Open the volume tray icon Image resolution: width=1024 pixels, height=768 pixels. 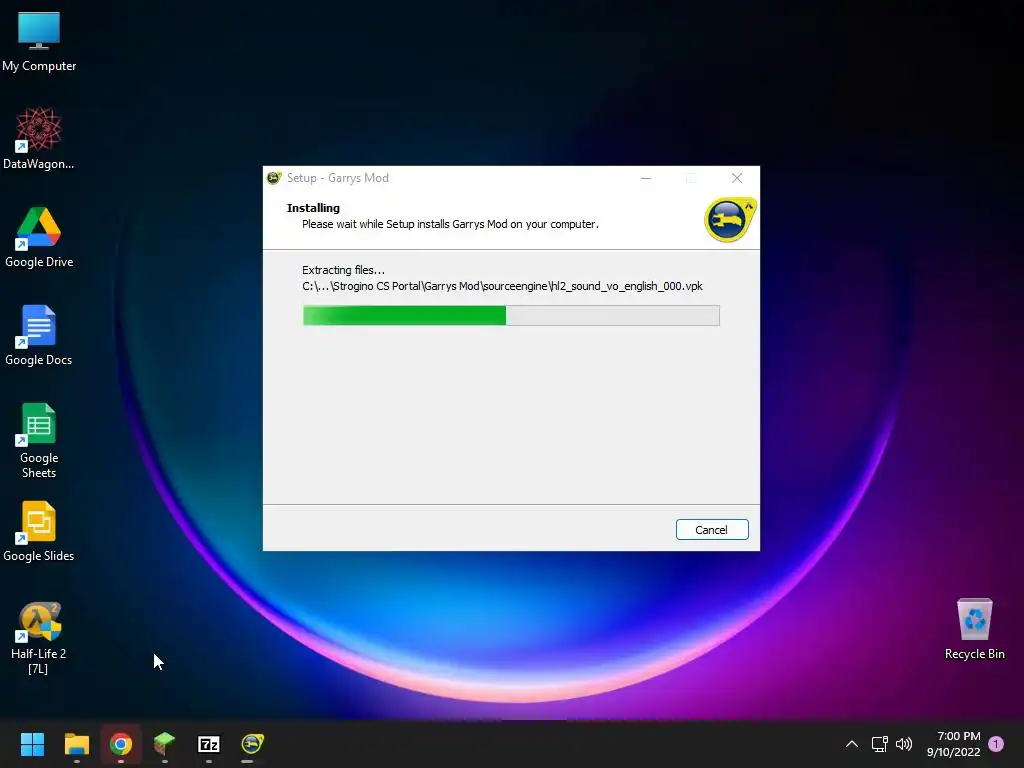904,744
